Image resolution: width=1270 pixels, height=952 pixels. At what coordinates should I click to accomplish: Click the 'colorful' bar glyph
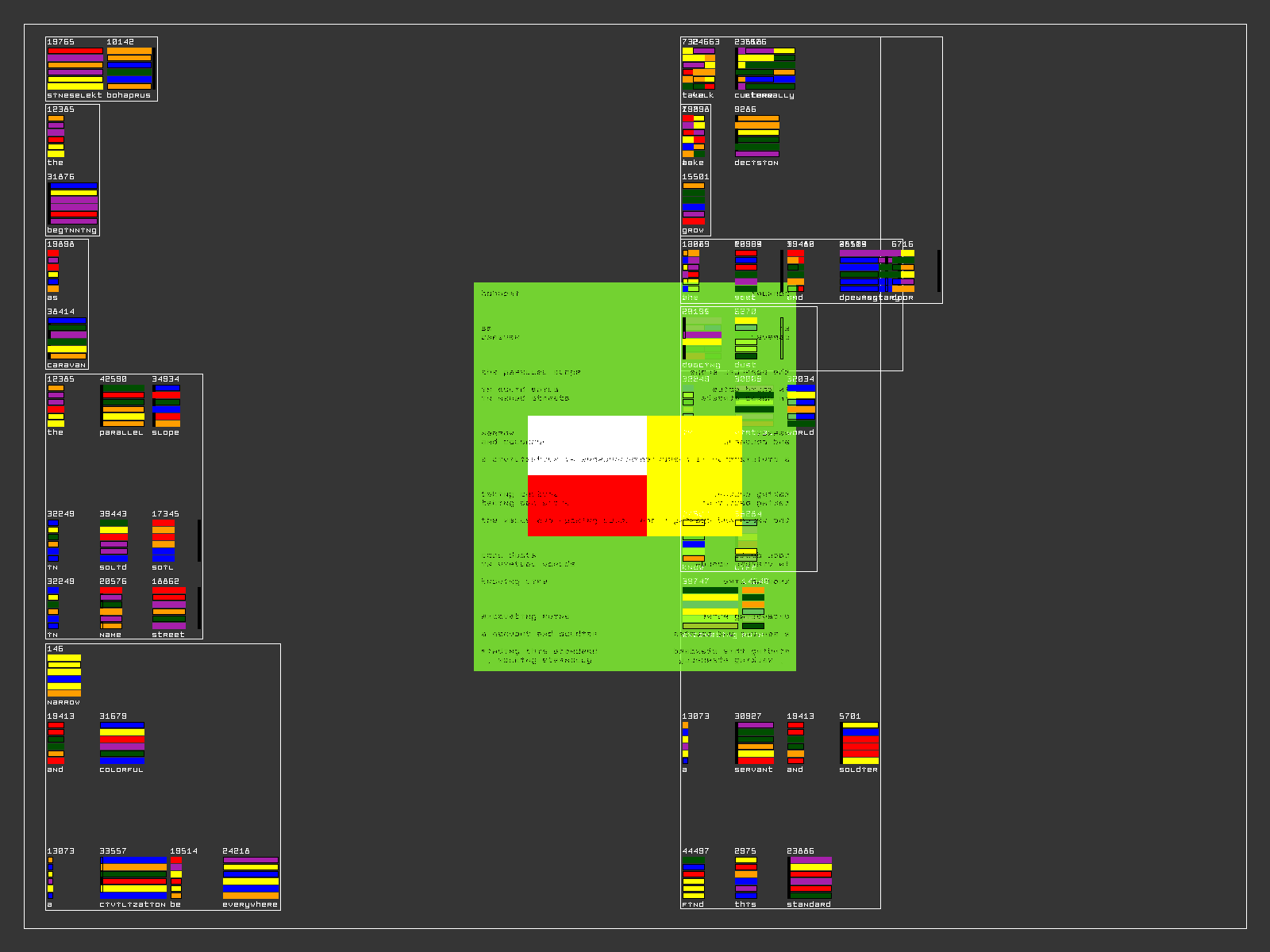point(121,743)
